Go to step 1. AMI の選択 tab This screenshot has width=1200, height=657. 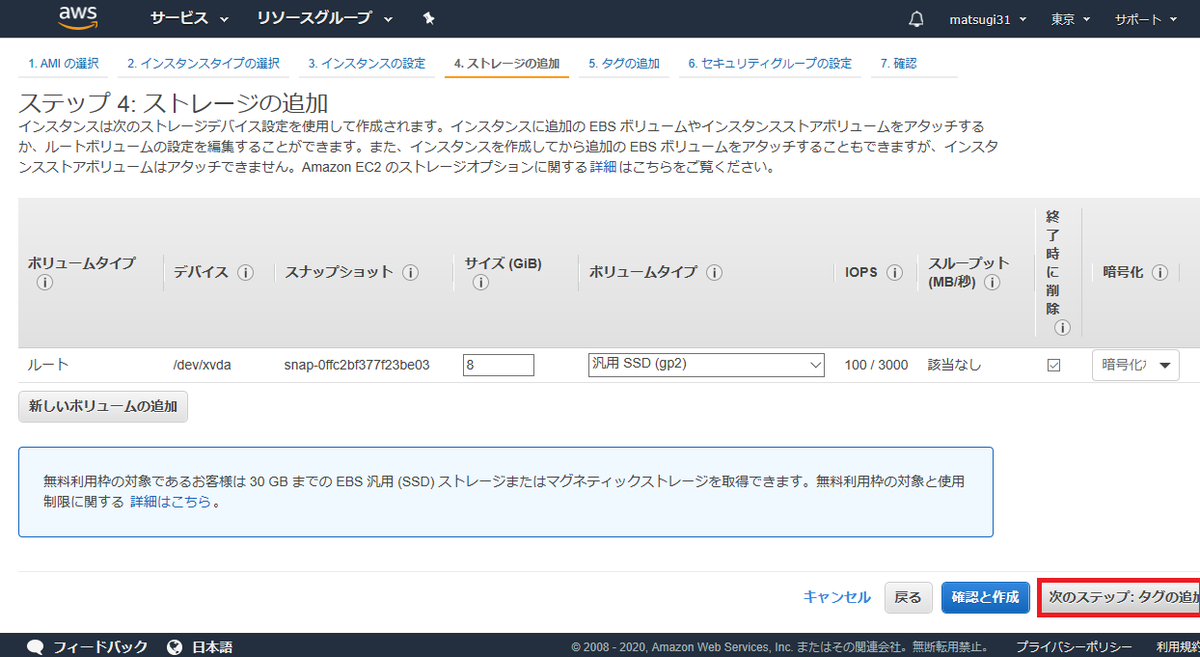[x=63, y=63]
